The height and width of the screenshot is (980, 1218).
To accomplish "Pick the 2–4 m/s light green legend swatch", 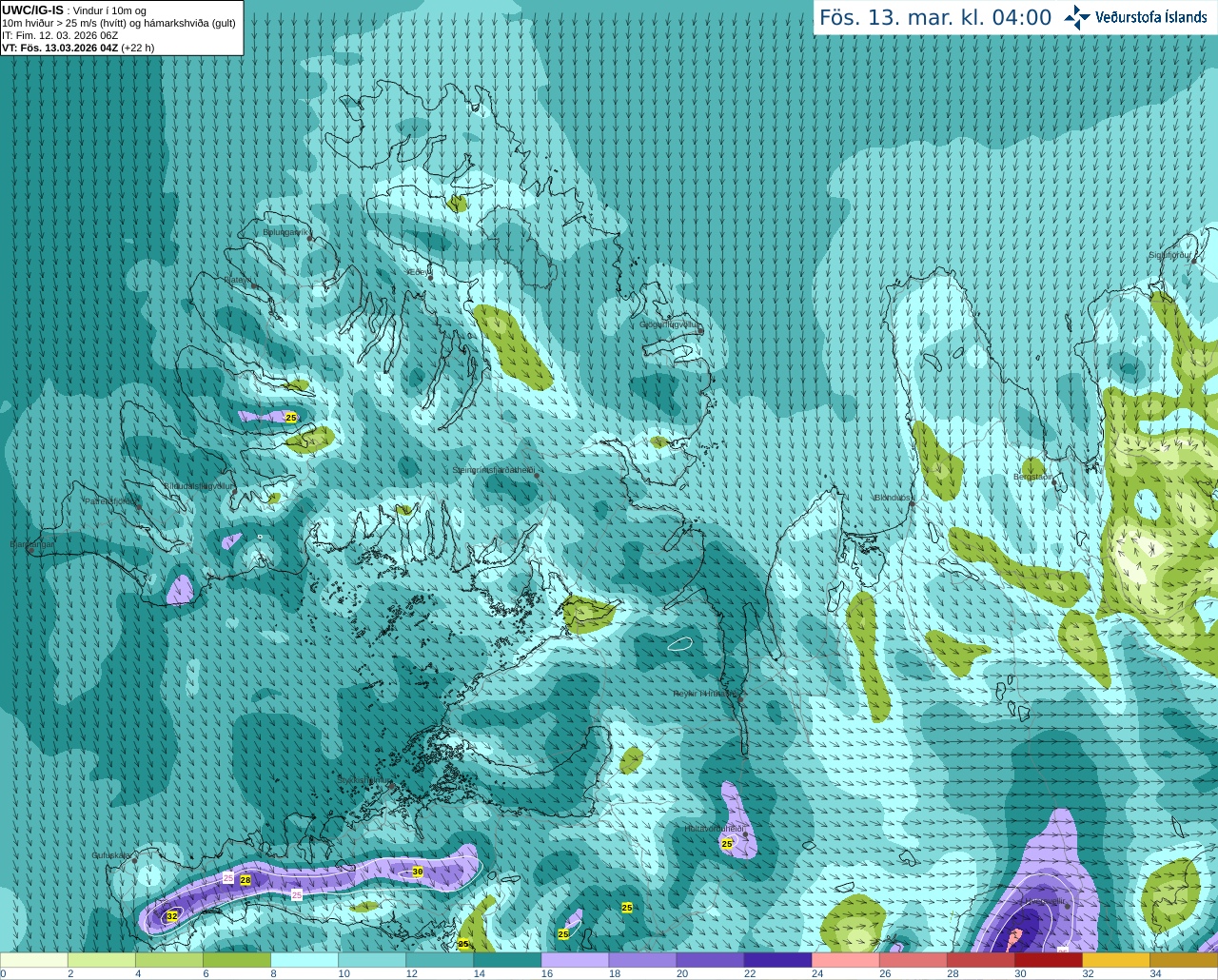I will coord(102,960).
